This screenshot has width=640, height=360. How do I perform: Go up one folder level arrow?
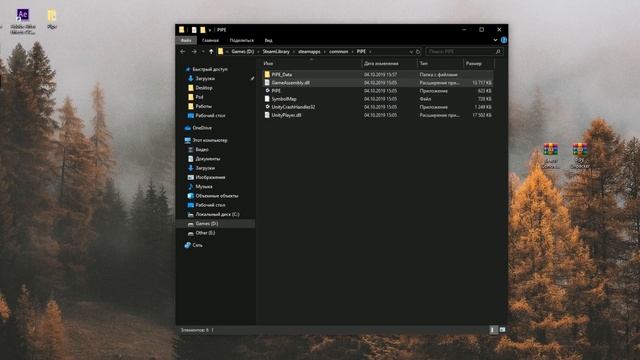(211, 52)
